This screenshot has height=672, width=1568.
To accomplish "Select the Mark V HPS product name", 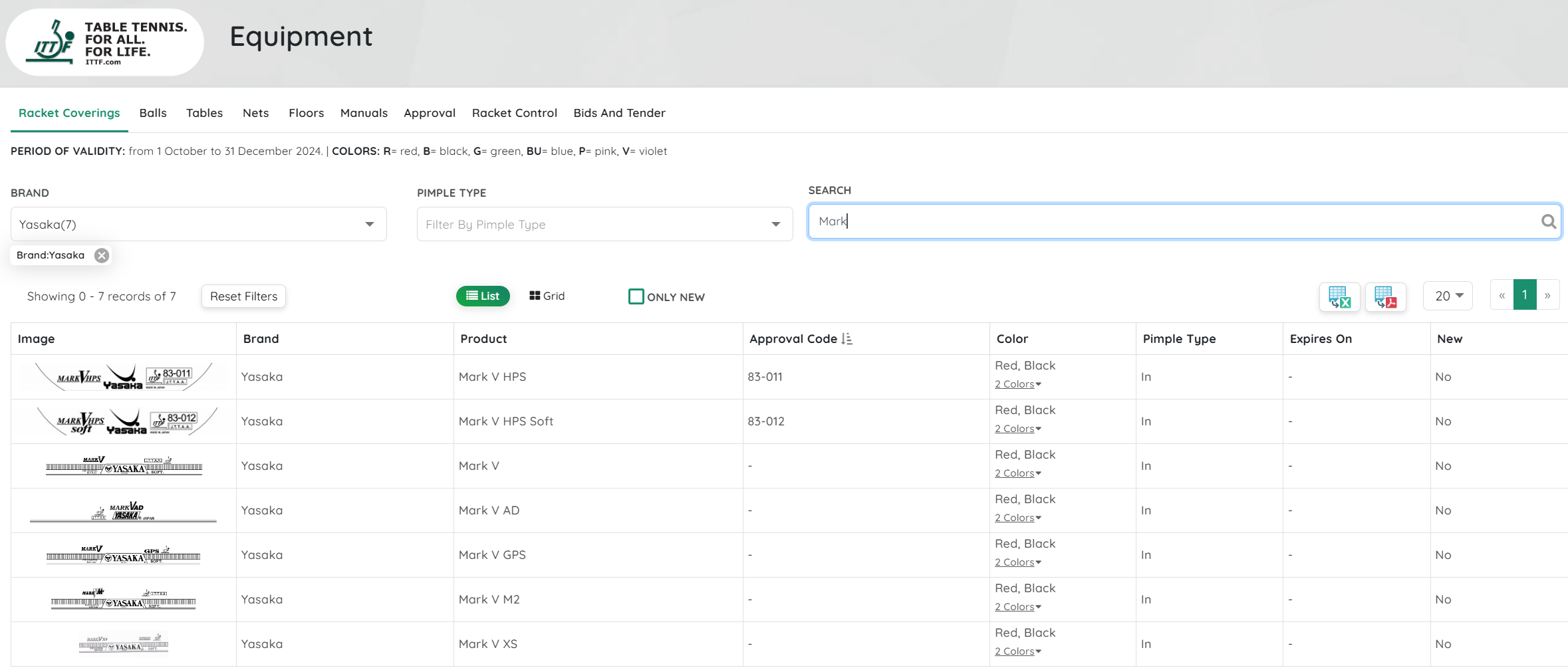I will [x=492, y=377].
